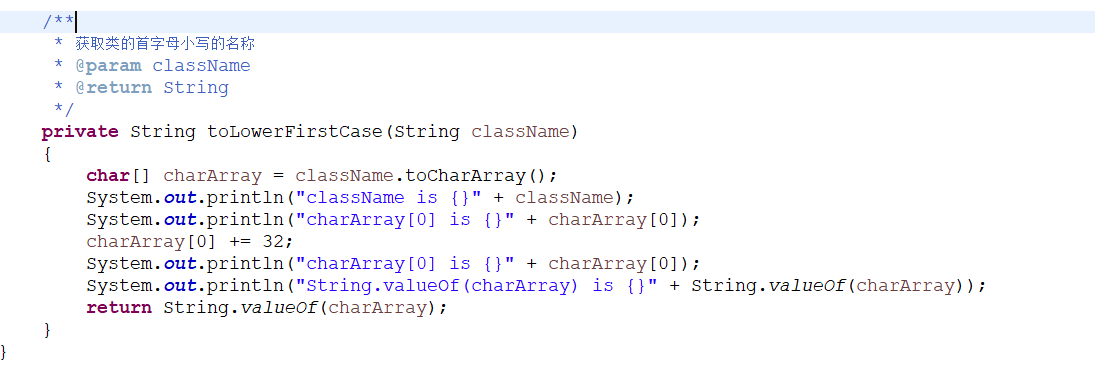Click the "String.valueOf(charArray) is {}" string literal
1095x367 pixels.
478,285
